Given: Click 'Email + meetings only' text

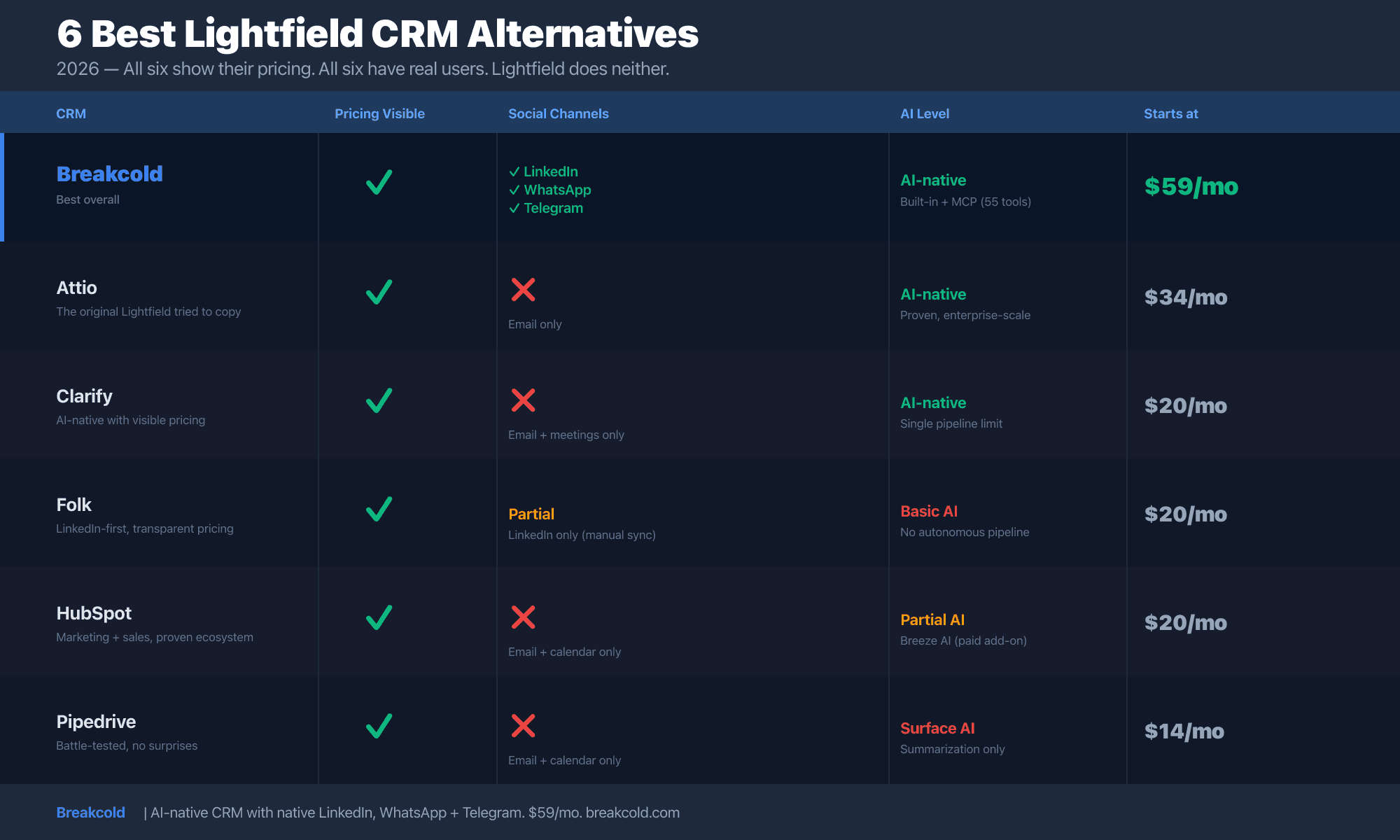Looking at the screenshot, I should click(x=566, y=435).
